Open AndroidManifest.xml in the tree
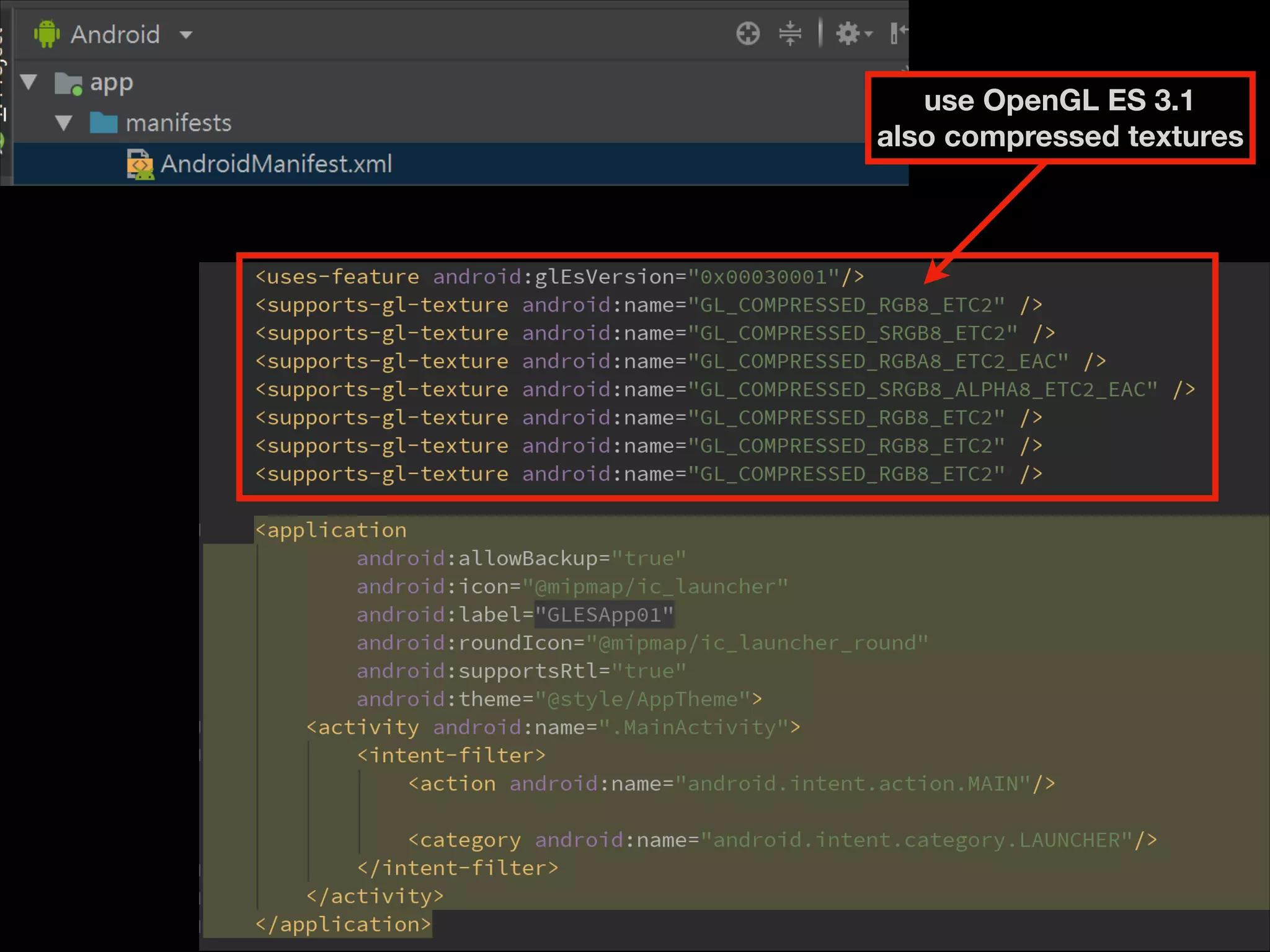 pos(276,164)
